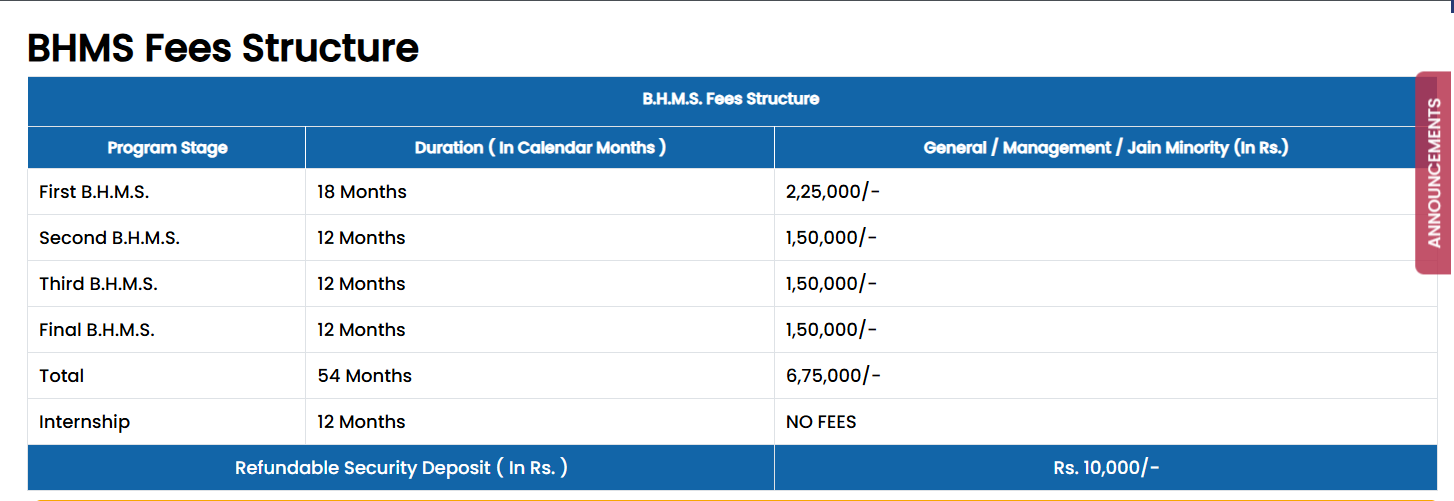Image resolution: width=1454 pixels, height=501 pixels.
Task: Click the Second B.H.M.S. row label
Action: click(109, 238)
